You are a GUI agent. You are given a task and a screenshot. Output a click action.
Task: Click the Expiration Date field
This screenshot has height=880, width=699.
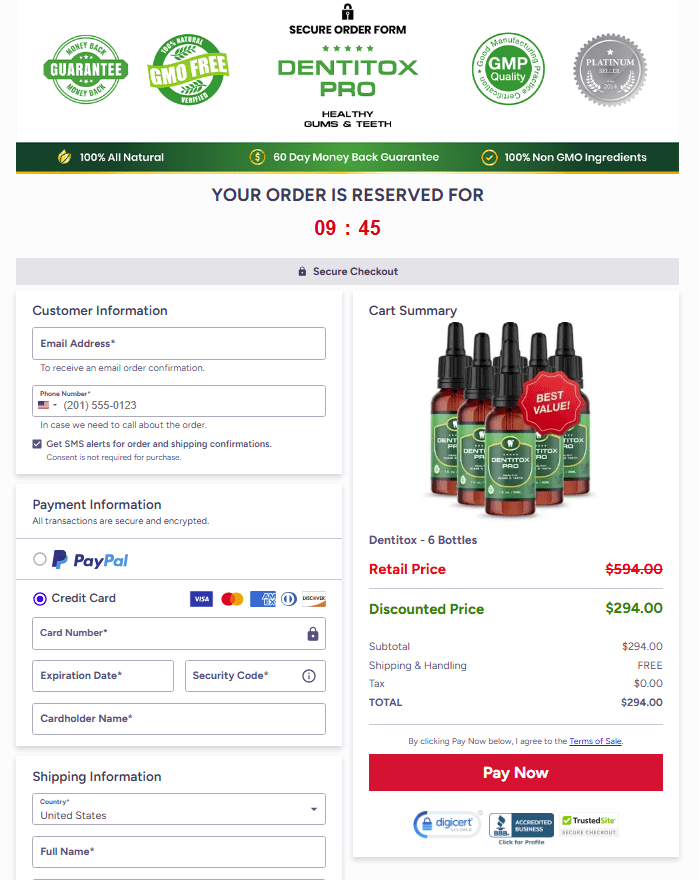pos(103,676)
